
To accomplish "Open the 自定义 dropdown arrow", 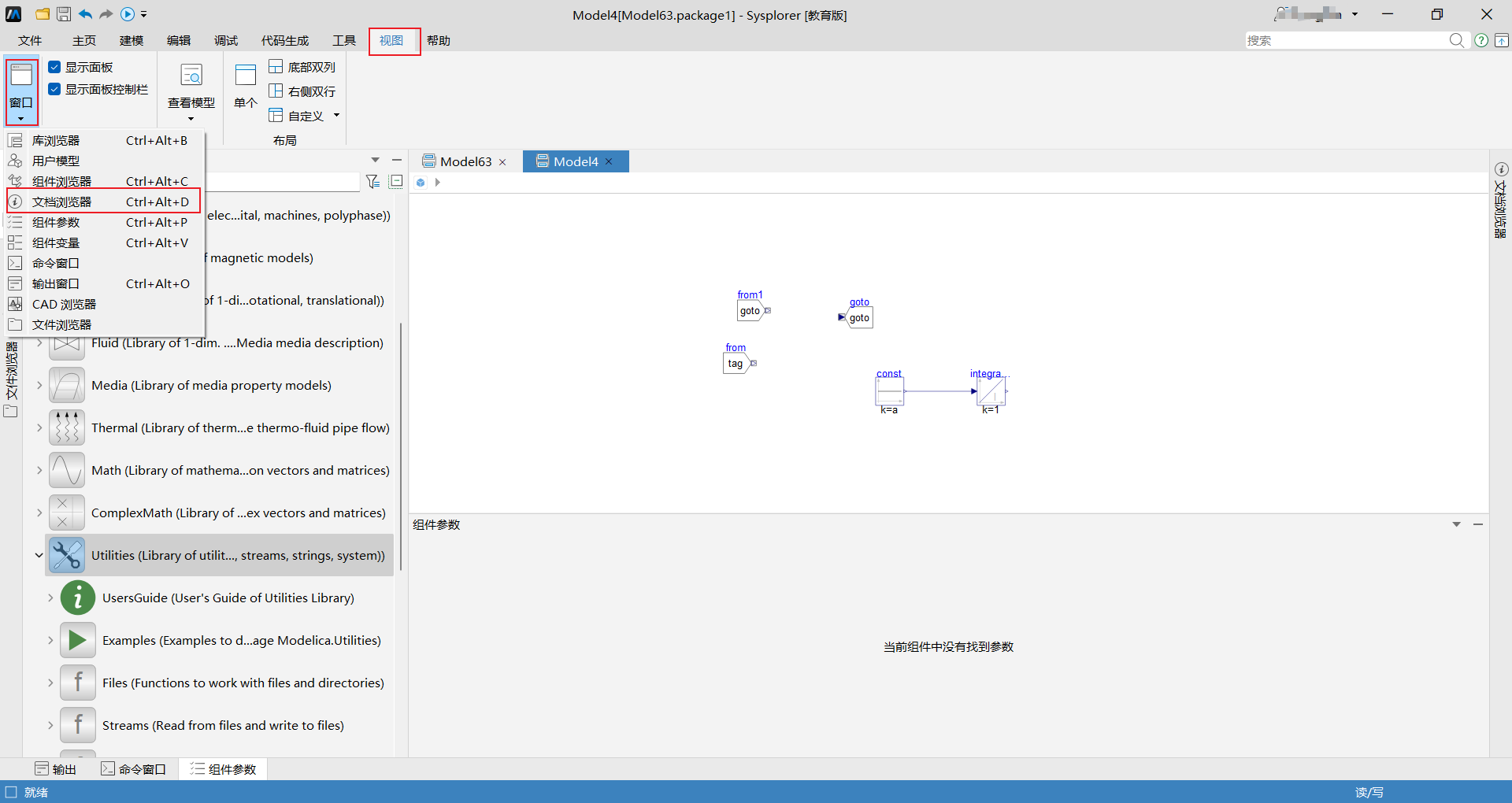I will [x=337, y=116].
